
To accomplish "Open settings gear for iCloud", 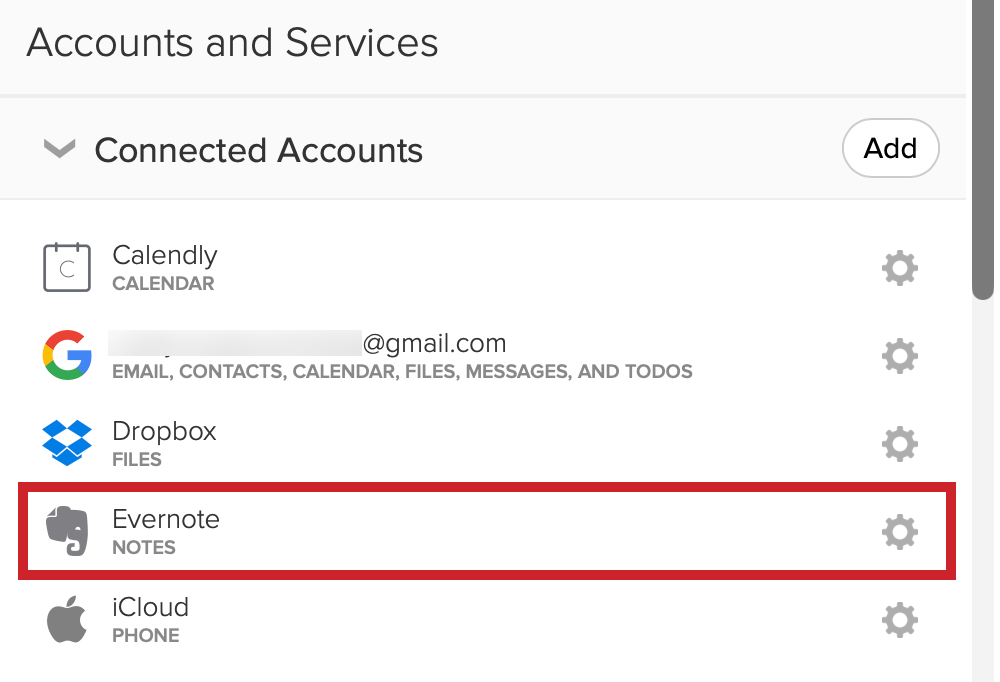I will click(x=900, y=620).
